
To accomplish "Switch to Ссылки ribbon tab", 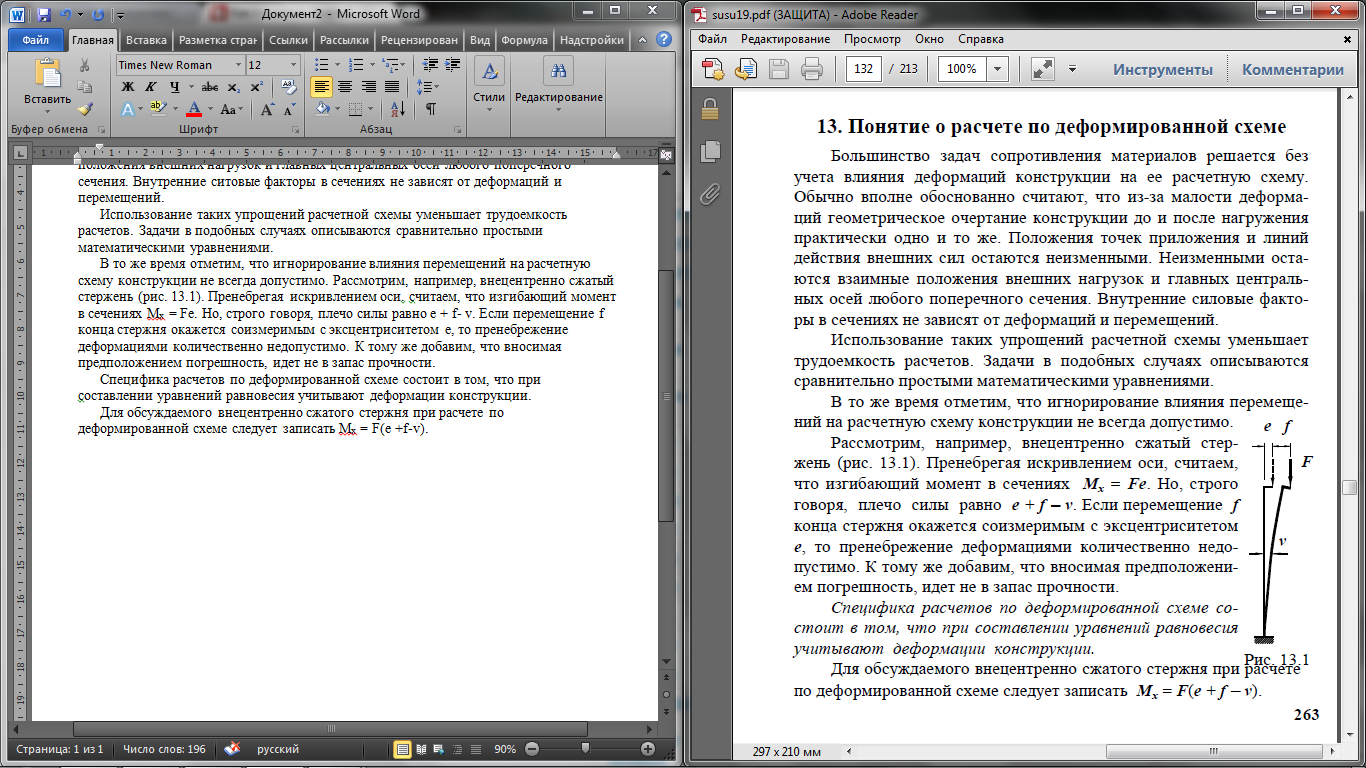I will pos(289,40).
